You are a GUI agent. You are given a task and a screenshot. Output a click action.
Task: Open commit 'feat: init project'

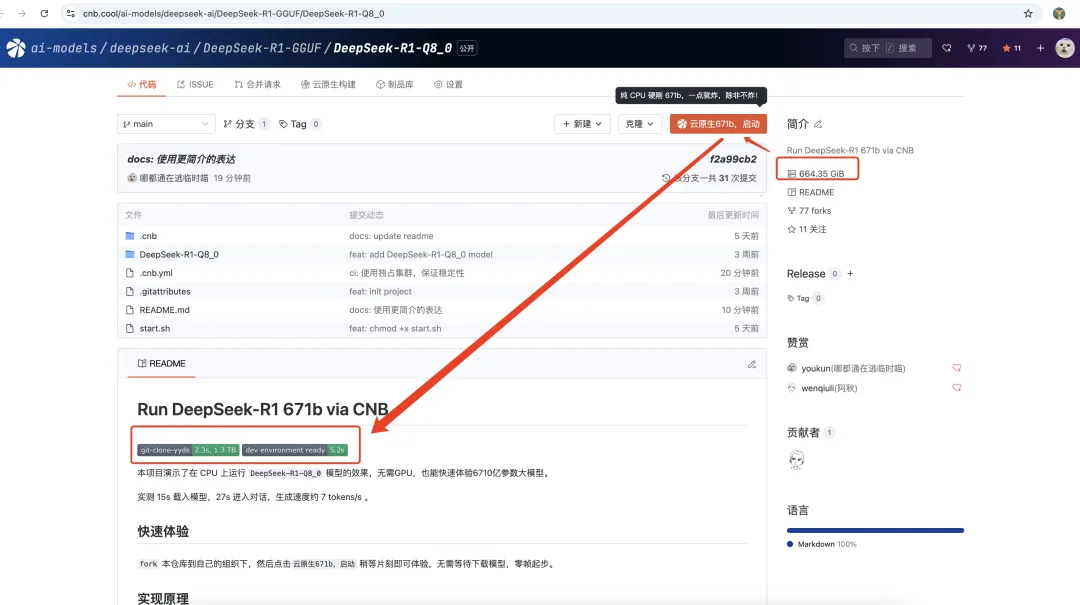point(380,291)
